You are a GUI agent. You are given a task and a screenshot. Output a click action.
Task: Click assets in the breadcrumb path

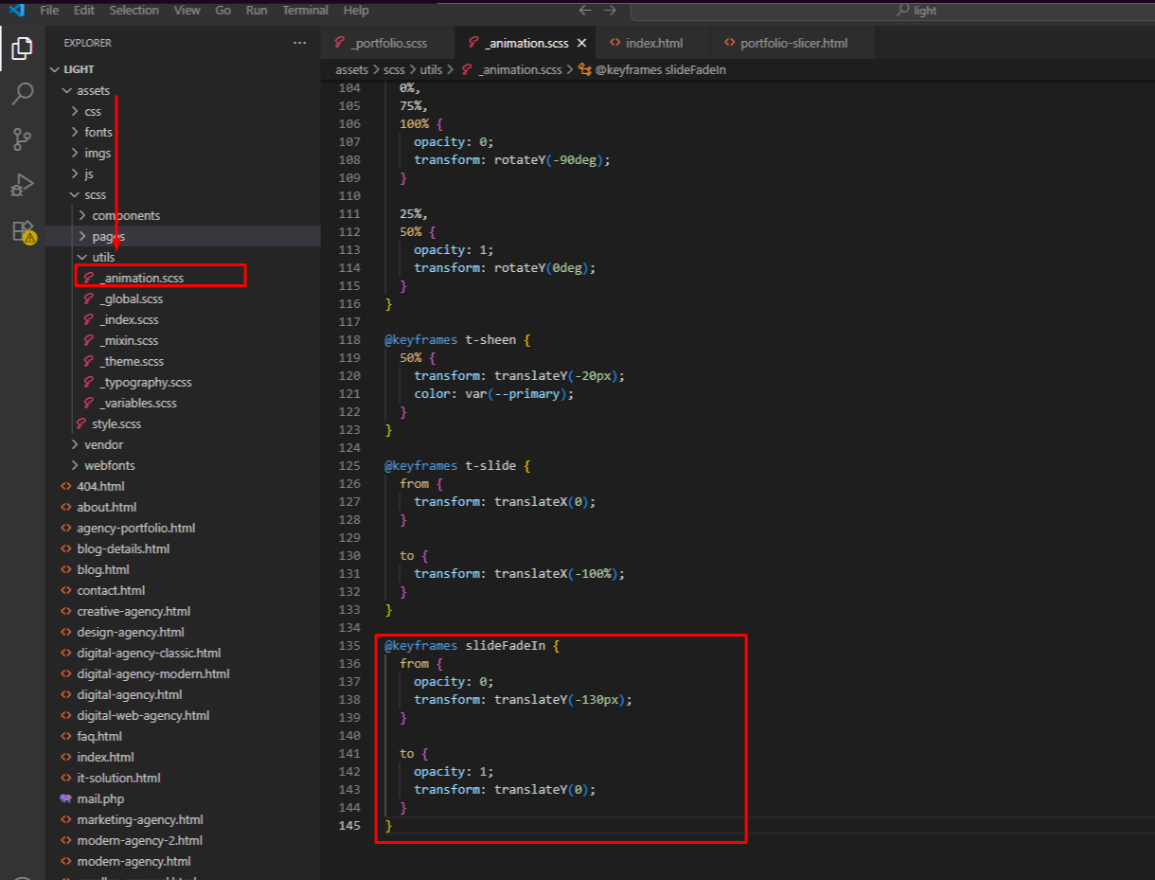351,69
